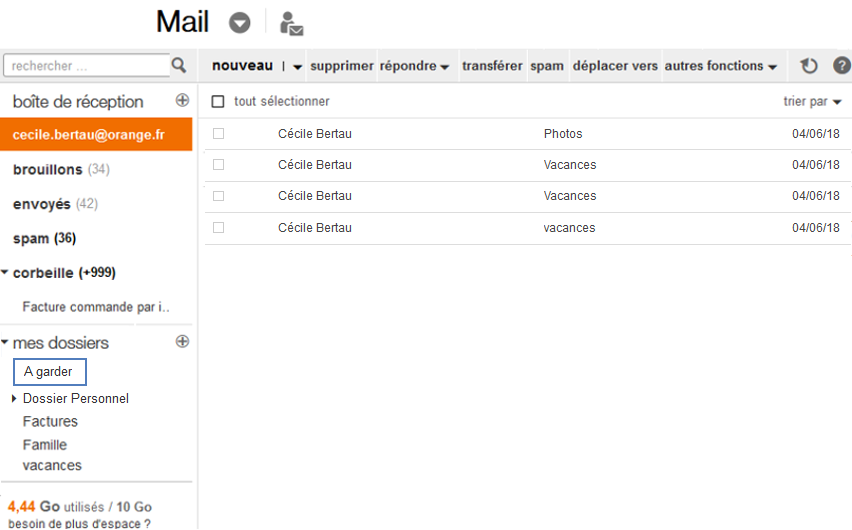This screenshot has width=852, height=530.
Task: Click plus icon next to mes dossiers
Action: (x=183, y=341)
